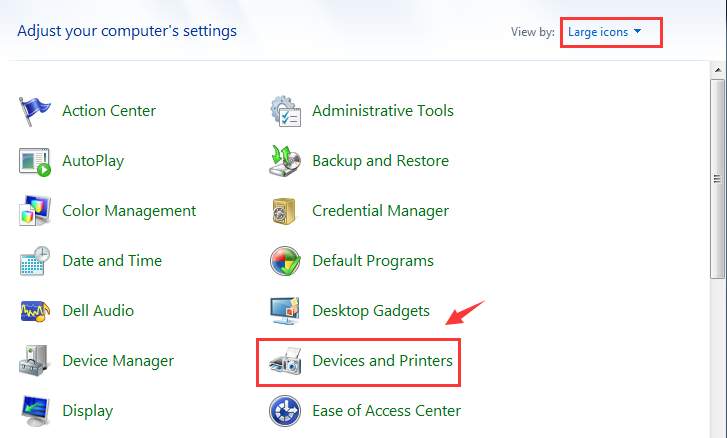Screen dimensions: 727x438
Task: Click the Credential Manager text link
Action: 380,211
